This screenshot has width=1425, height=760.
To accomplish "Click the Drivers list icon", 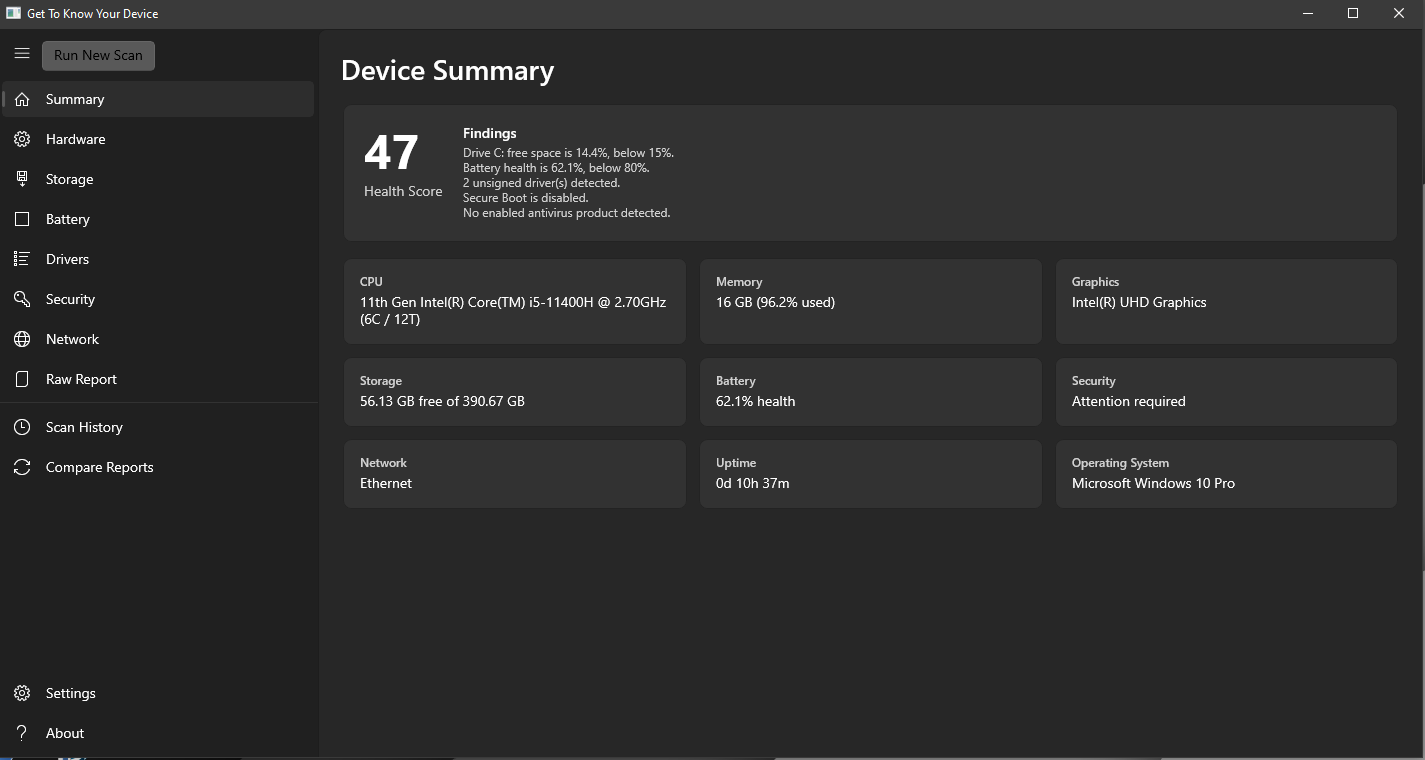I will coord(22,259).
